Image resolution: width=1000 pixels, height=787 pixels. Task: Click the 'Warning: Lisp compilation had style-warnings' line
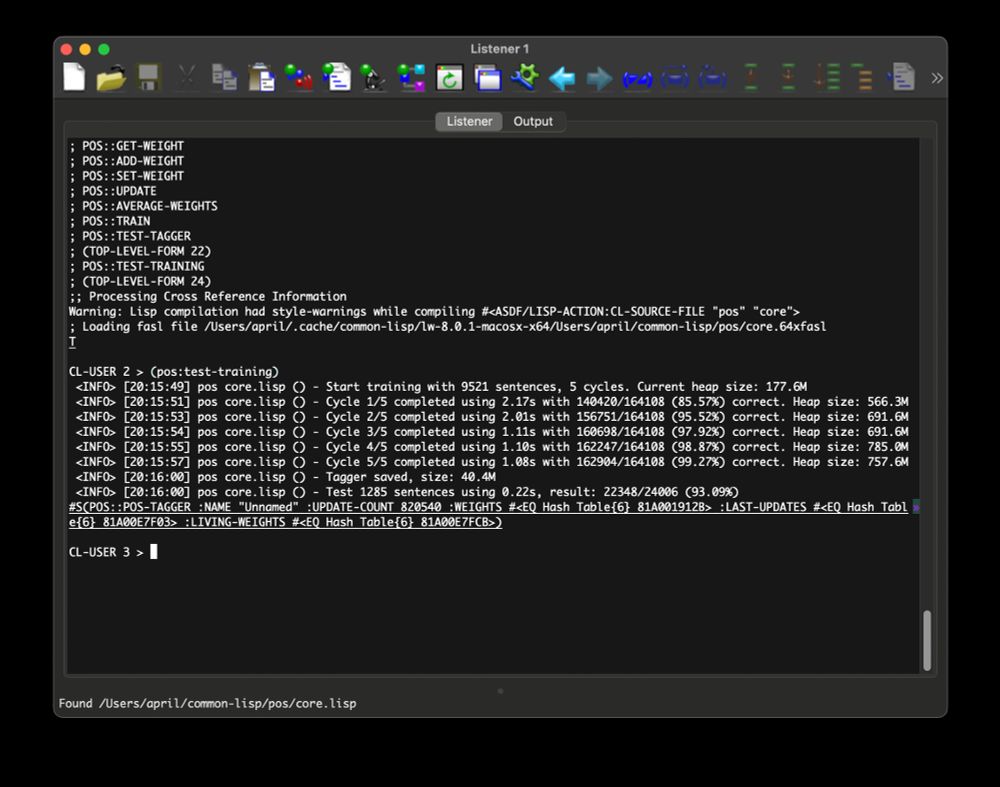point(434,311)
